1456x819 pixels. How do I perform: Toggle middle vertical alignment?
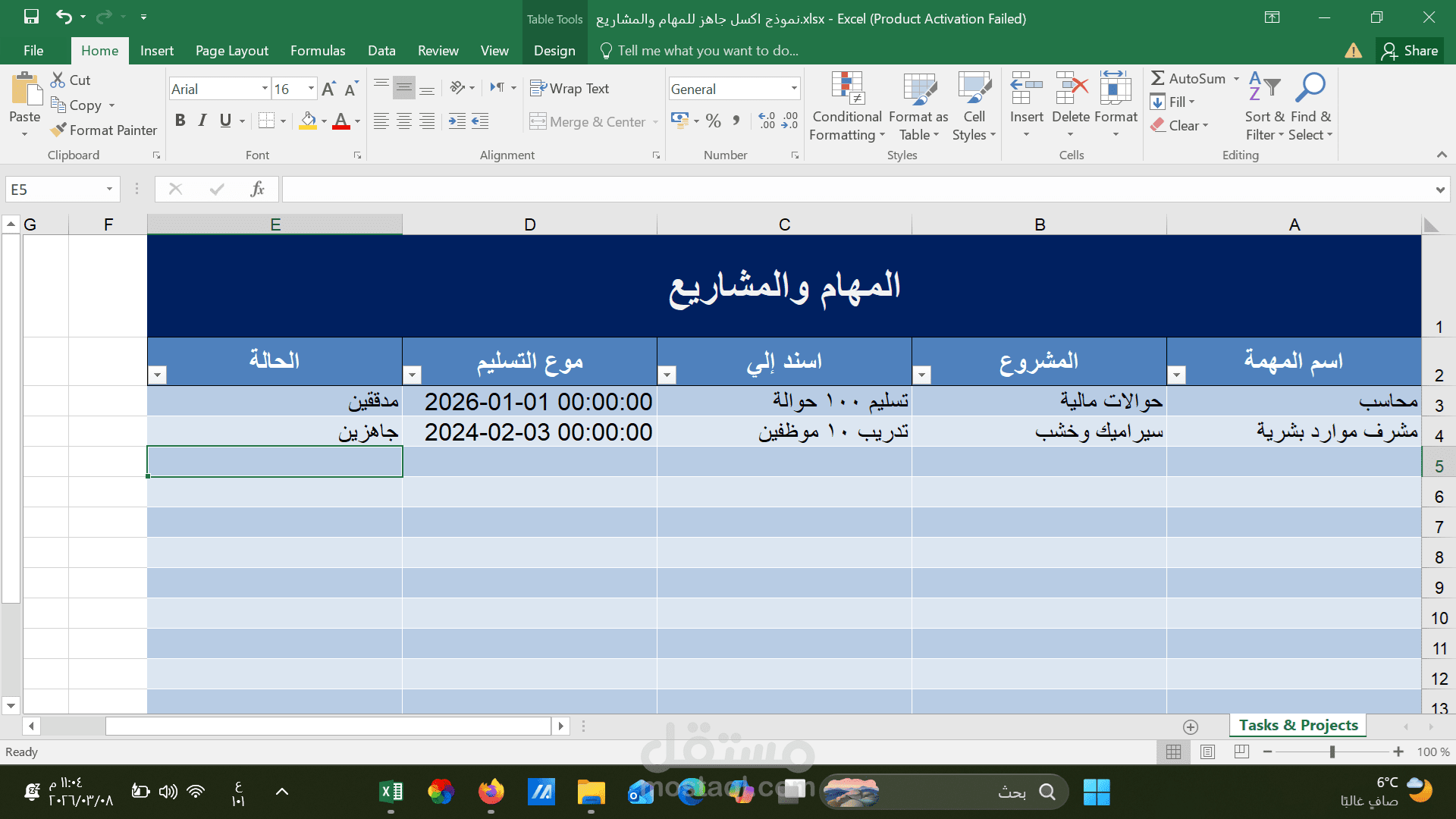click(404, 88)
